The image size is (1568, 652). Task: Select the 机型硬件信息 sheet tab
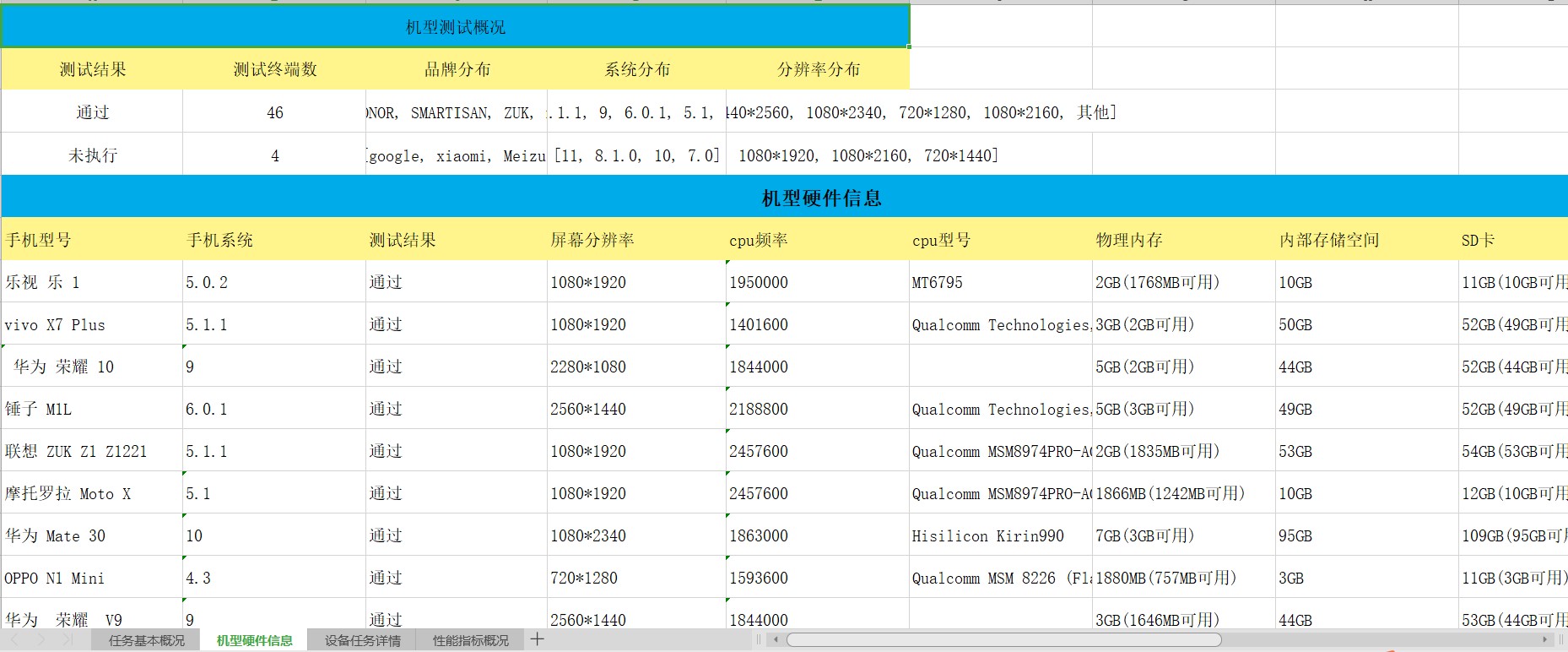[x=254, y=640]
